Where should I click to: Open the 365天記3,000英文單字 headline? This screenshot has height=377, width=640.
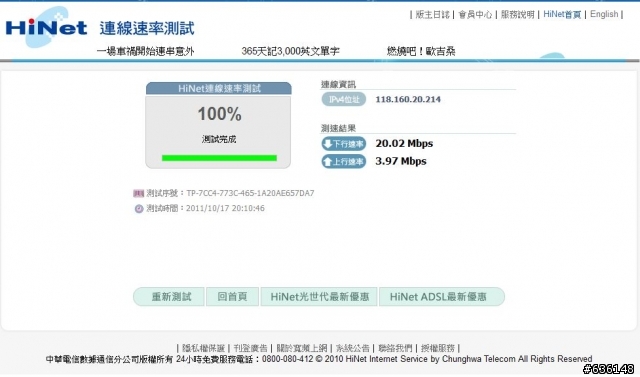(290, 51)
